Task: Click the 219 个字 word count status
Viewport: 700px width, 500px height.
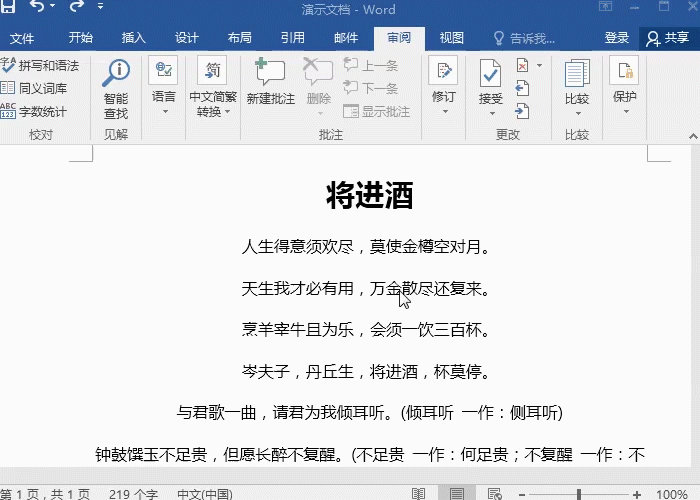Action: click(x=133, y=494)
